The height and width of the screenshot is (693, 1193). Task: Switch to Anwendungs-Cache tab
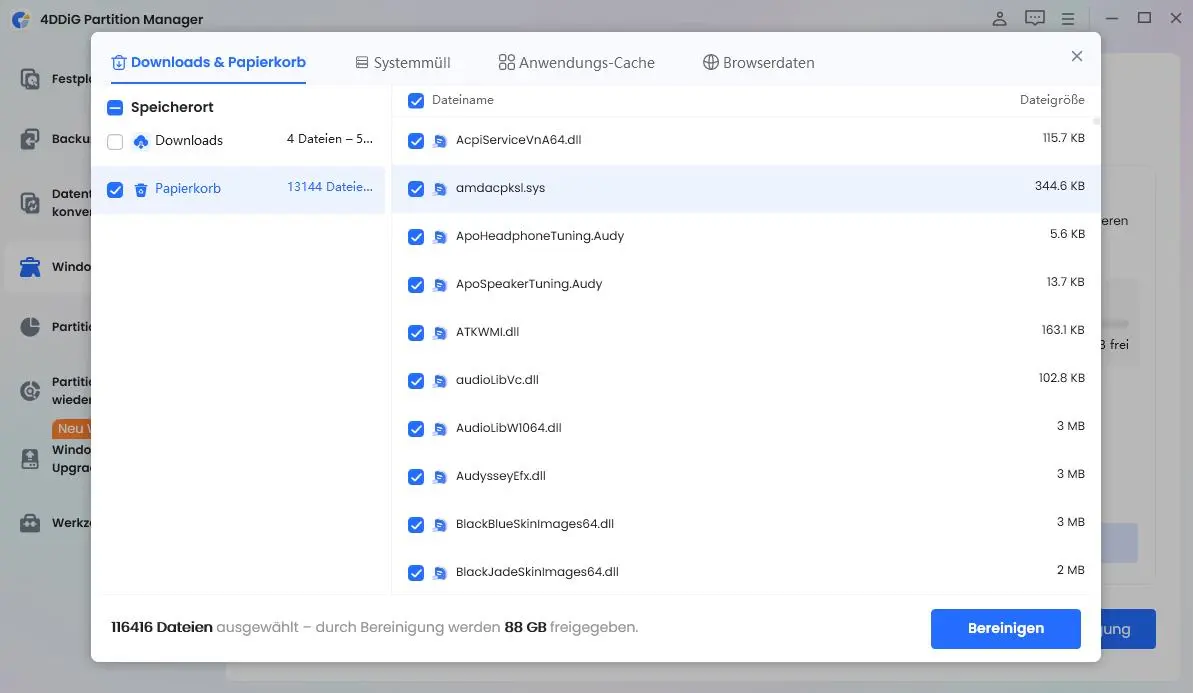577,62
